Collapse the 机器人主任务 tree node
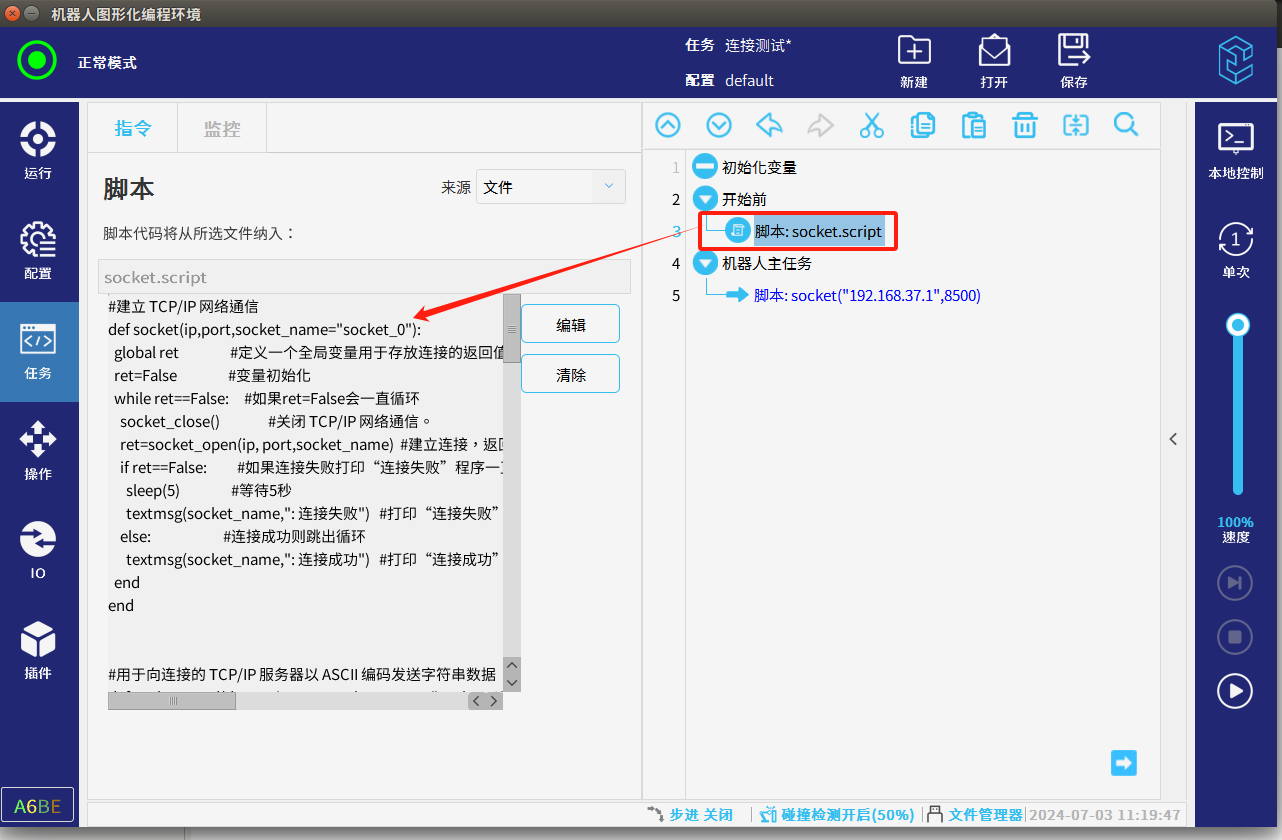The image size is (1282, 840). (705, 263)
